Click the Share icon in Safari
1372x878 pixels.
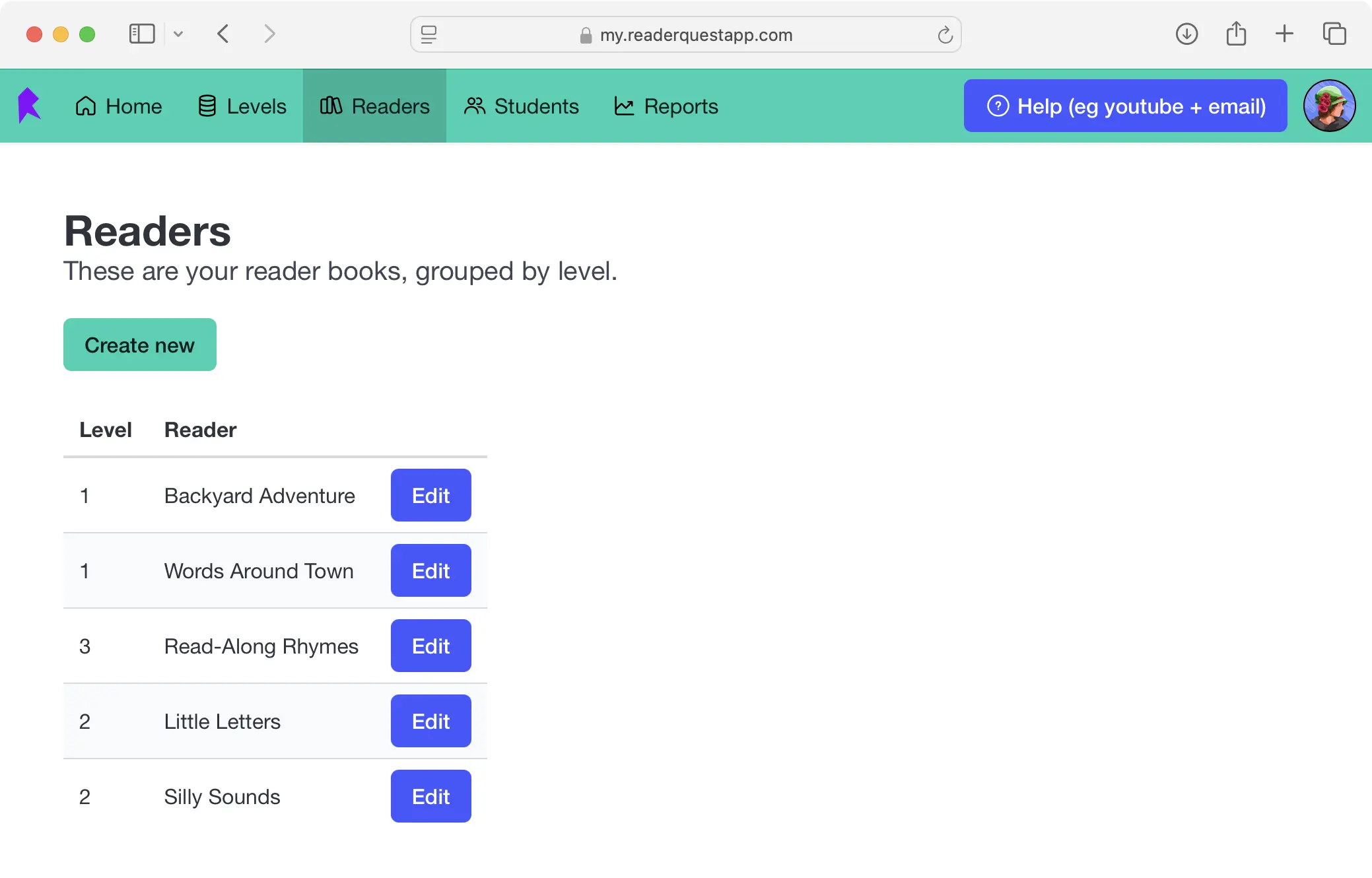[x=1236, y=34]
